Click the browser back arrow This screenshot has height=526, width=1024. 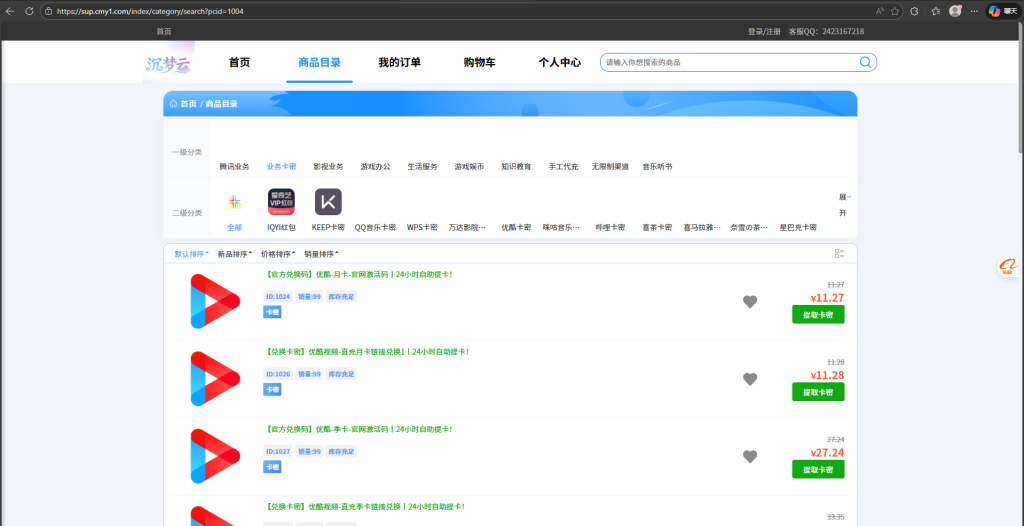coord(10,11)
